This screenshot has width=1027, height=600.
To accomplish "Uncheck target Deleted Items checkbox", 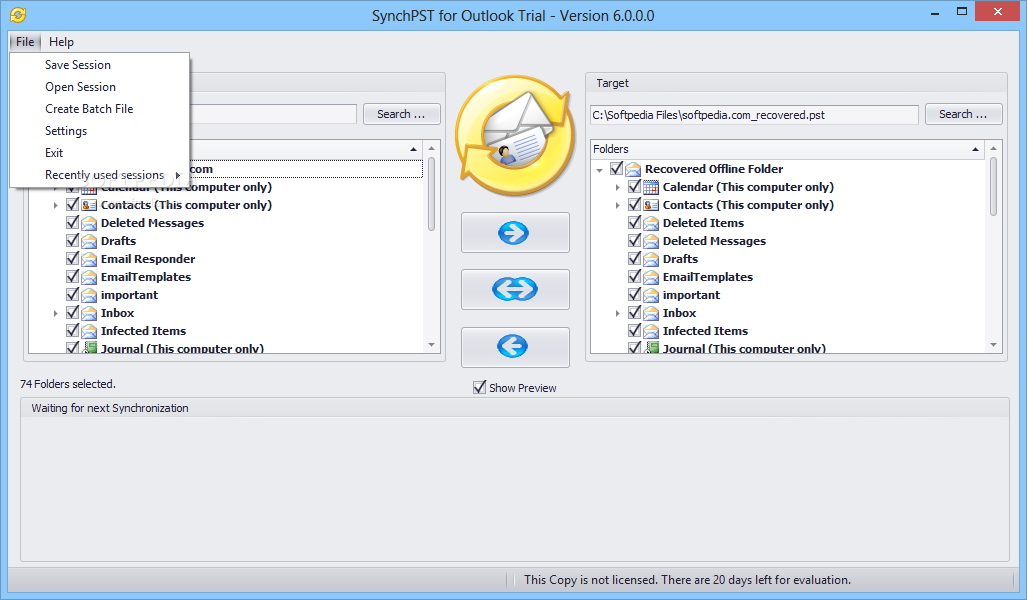I will [x=634, y=223].
